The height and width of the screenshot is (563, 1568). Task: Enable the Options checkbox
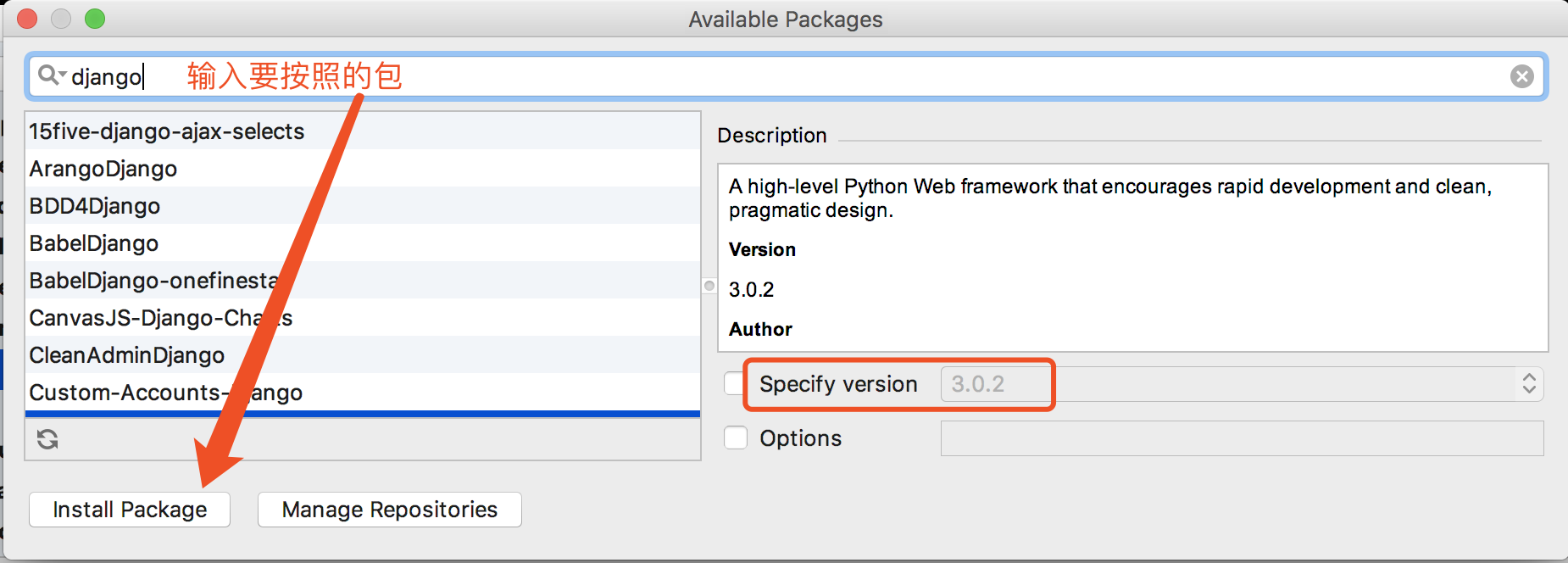point(736,438)
